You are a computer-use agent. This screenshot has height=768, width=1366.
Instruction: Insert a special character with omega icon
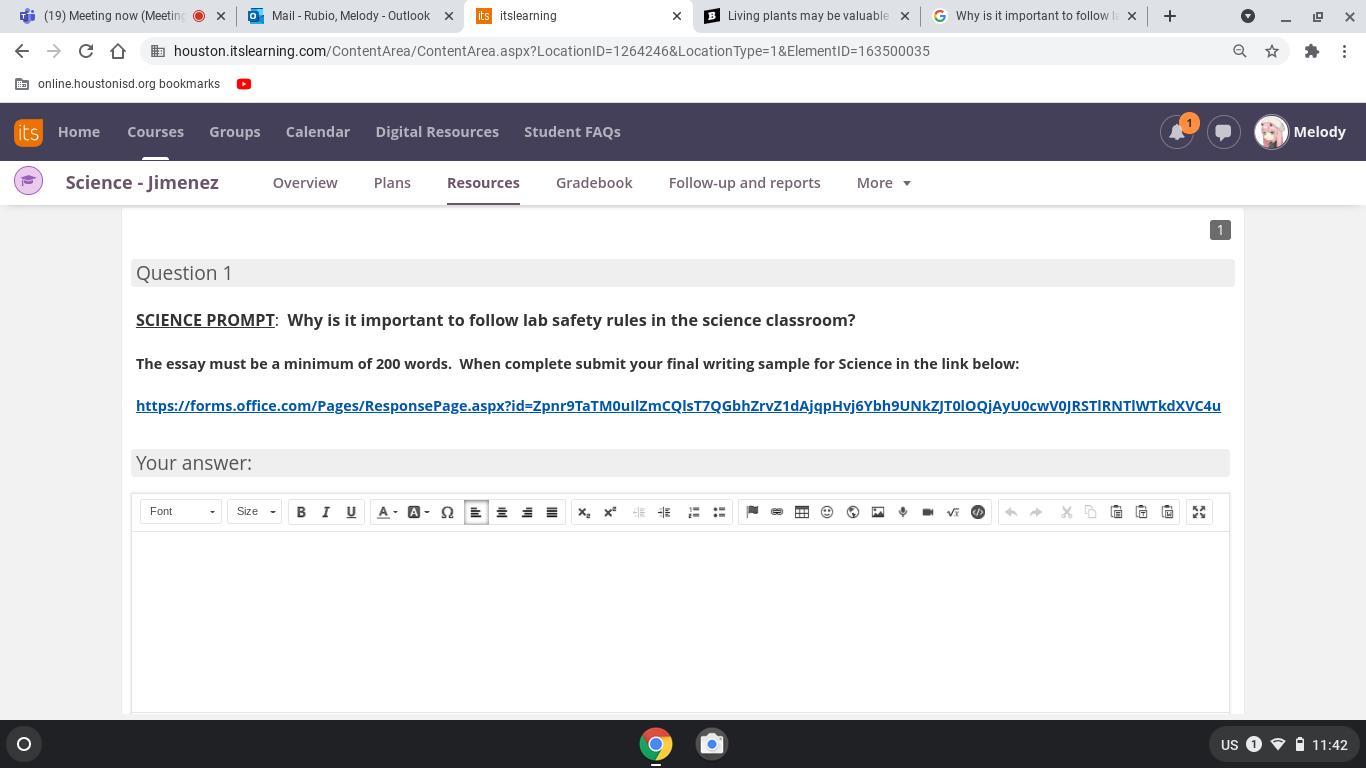tap(447, 512)
